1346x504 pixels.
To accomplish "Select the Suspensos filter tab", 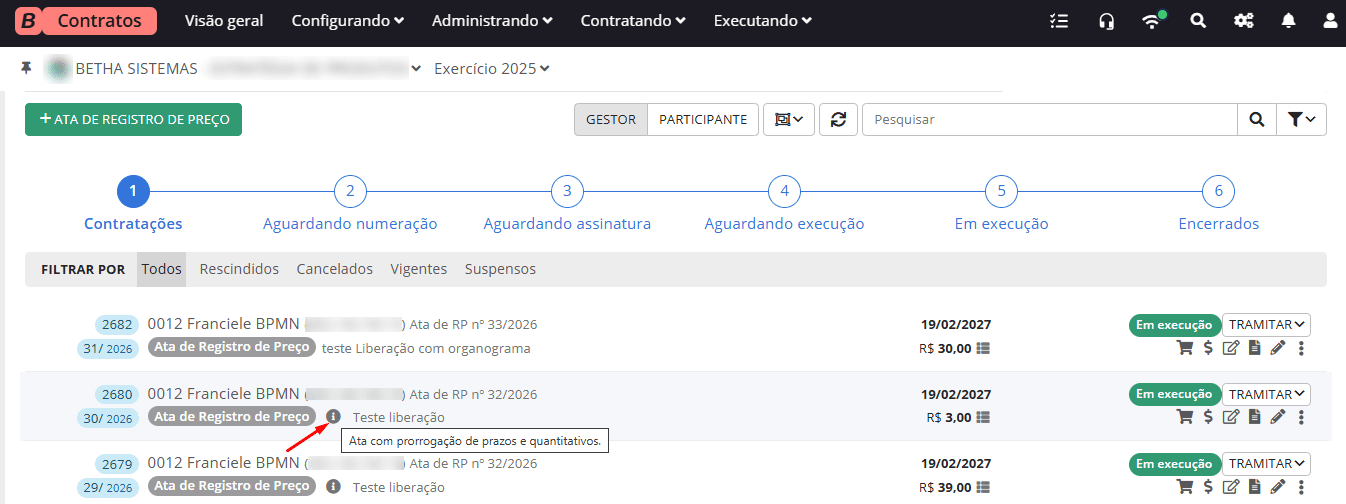I will 500,269.
